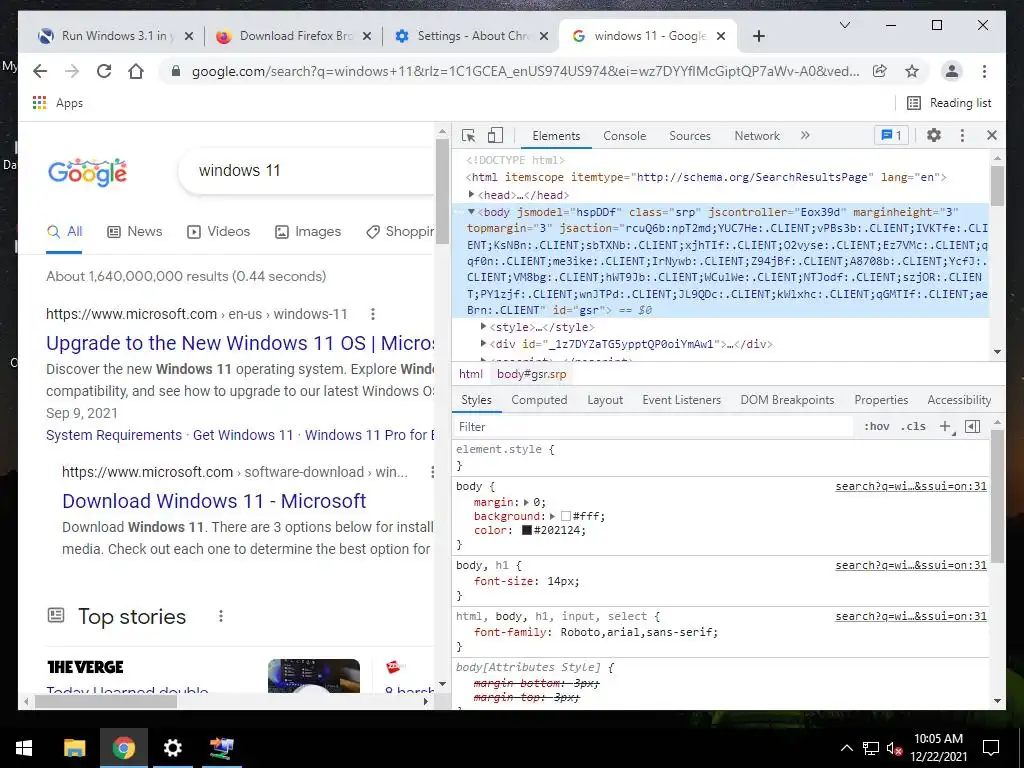
Task: Open the #fff background color swatch
Action: [566, 516]
